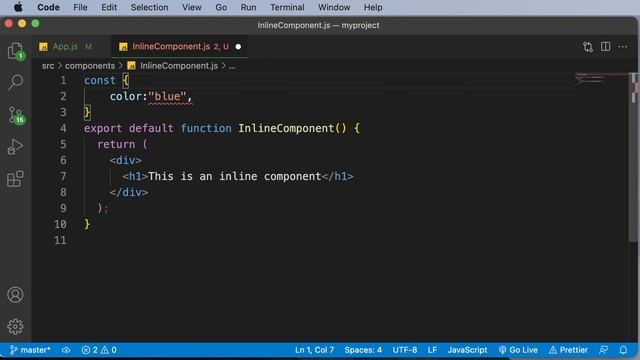Open the Go menu

pos(221,7)
